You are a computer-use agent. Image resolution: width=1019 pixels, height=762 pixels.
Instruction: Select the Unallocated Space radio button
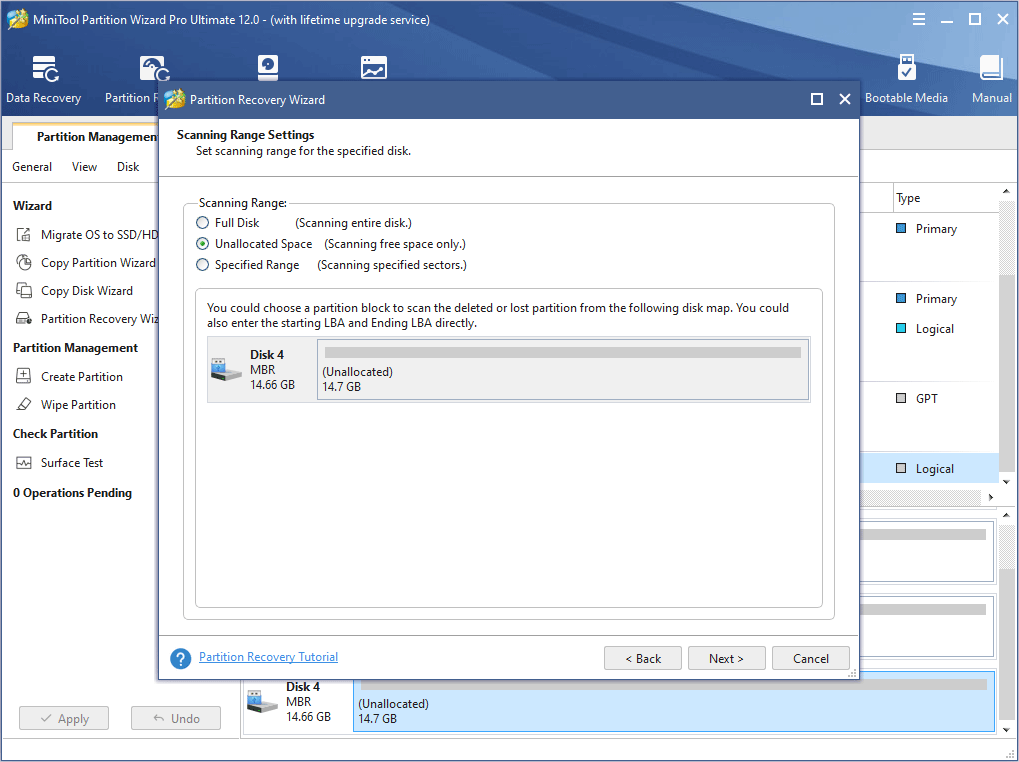coord(203,244)
